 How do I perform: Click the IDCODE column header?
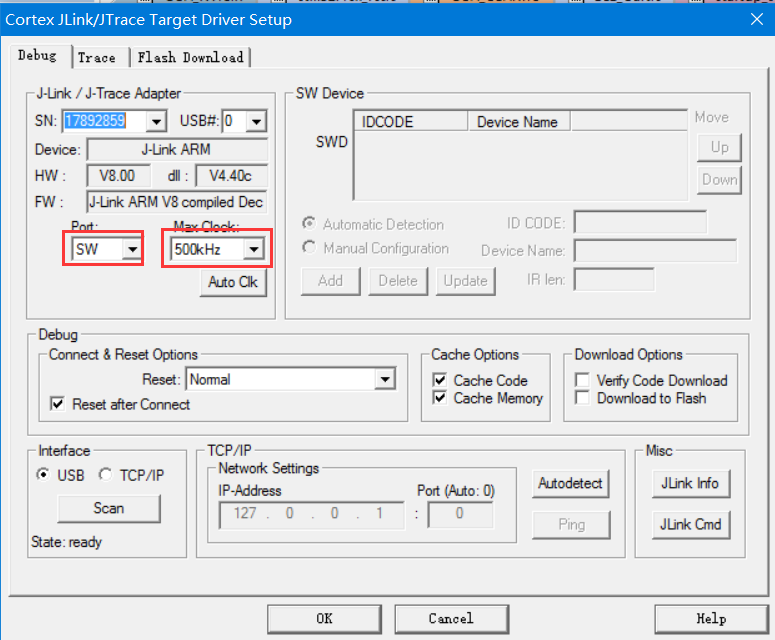tap(411, 122)
